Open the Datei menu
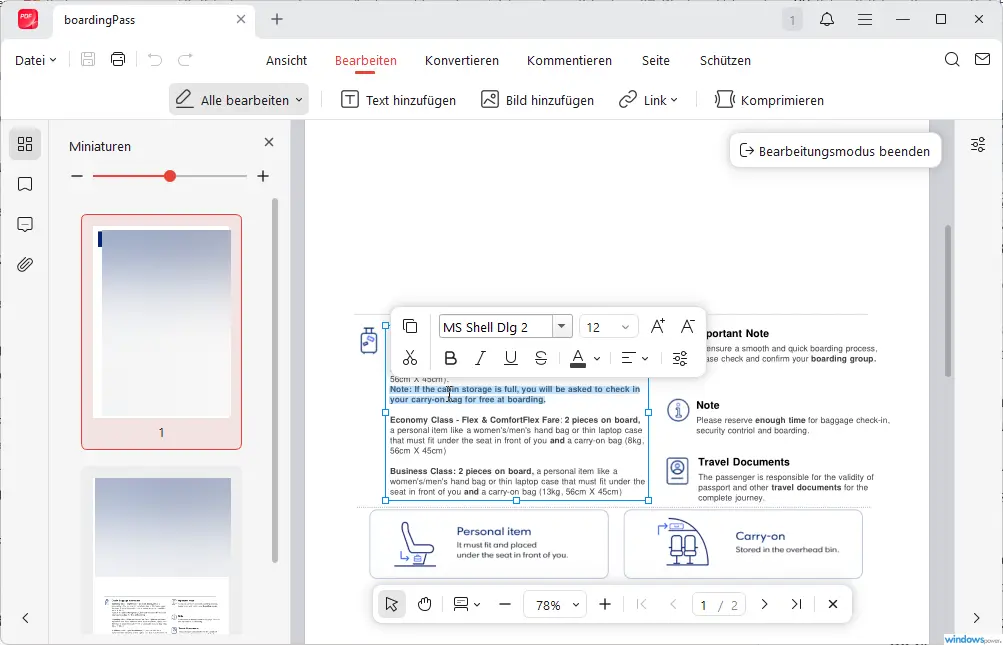The width and height of the screenshot is (1003, 645). point(33,60)
